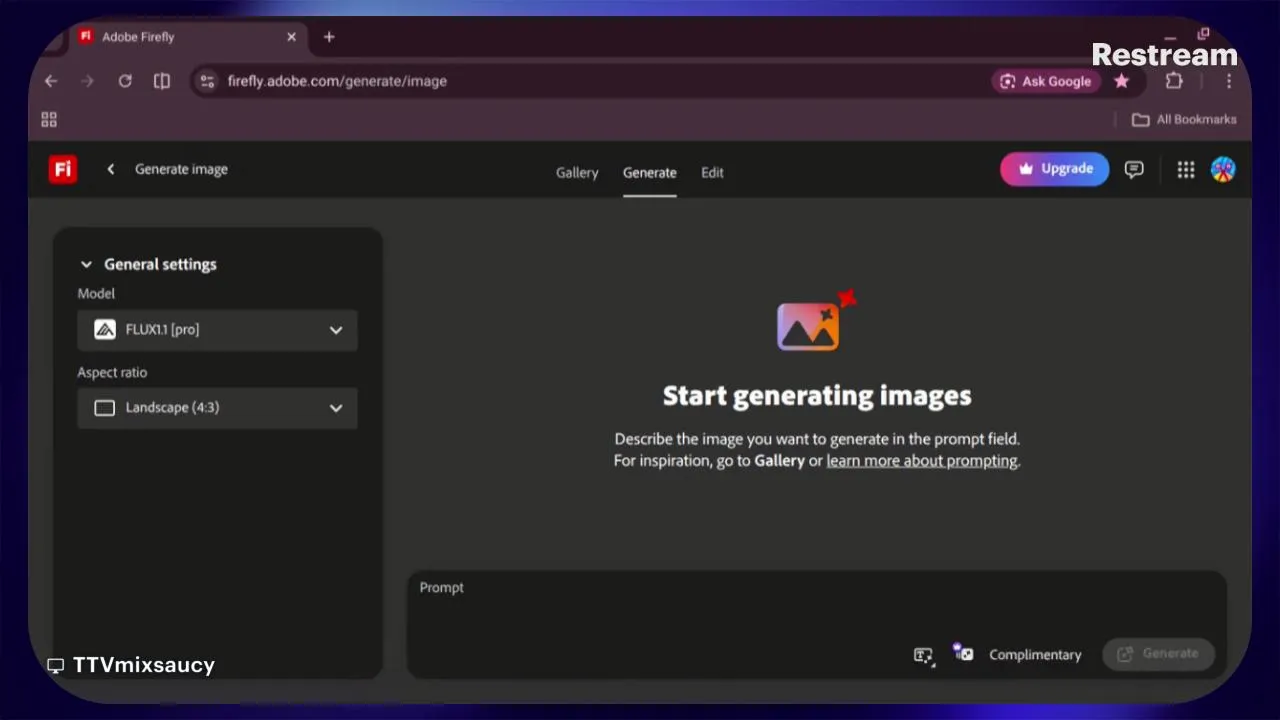Open the Chrome three-dot menu
The width and height of the screenshot is (1280, 720).
pyautogui.click(x=1229, y=81)
